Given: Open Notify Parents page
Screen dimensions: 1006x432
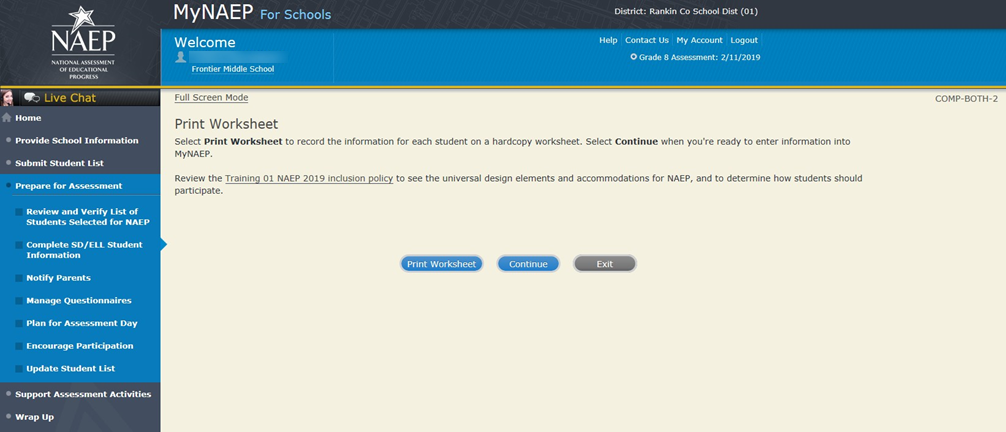Looking at the screenshot, I should point(58,278).
